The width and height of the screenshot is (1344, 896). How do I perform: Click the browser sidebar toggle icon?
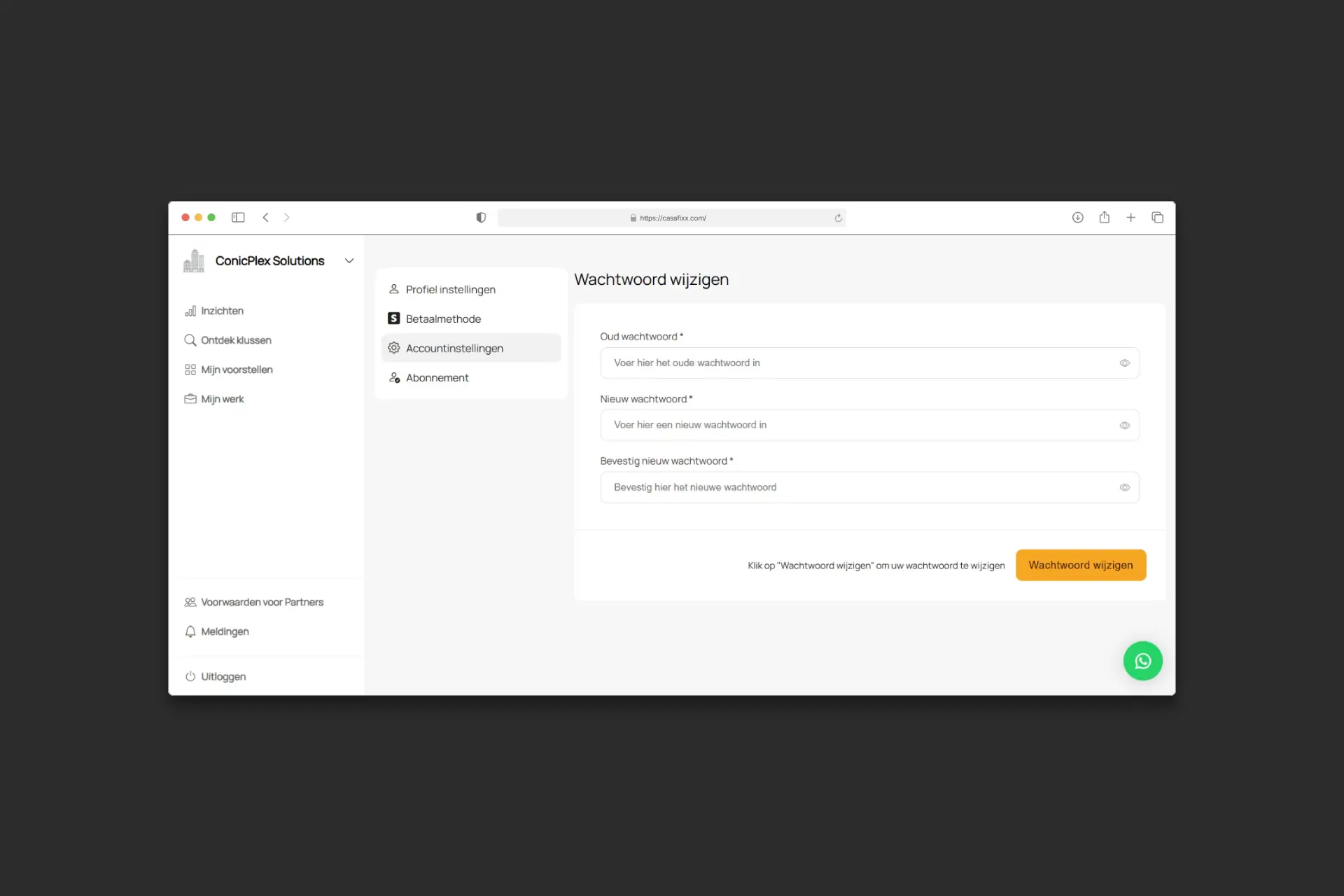(x=238, y=218)
